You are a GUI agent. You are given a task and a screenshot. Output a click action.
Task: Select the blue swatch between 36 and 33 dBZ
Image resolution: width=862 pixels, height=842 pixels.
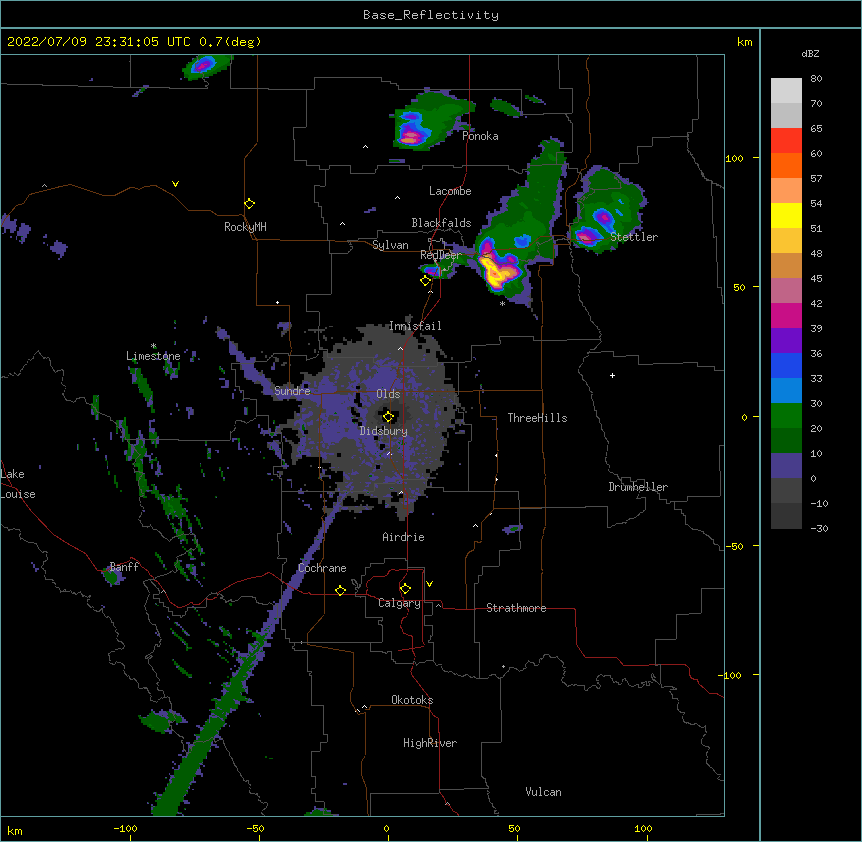click(786, 365)
